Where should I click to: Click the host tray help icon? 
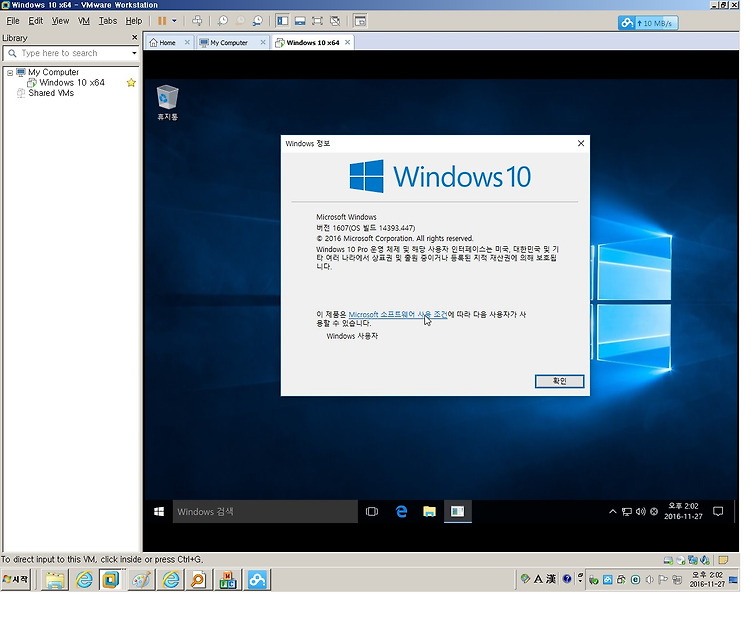point(567,579)
